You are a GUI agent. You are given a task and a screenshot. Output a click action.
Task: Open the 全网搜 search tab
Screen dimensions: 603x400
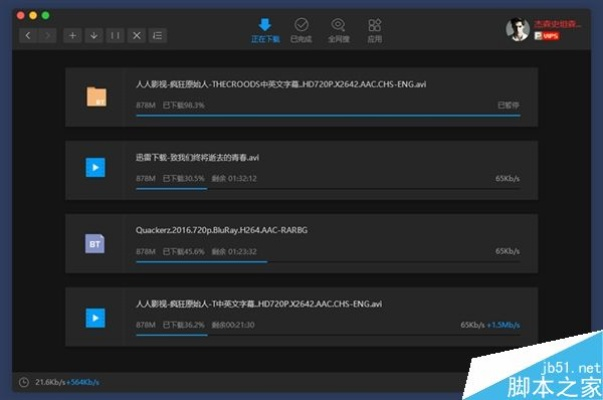338,30
